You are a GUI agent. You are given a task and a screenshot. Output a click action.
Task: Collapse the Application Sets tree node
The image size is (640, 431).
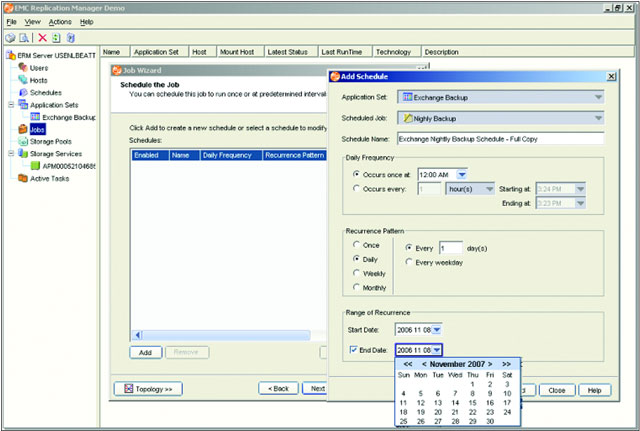click(11, 105)
